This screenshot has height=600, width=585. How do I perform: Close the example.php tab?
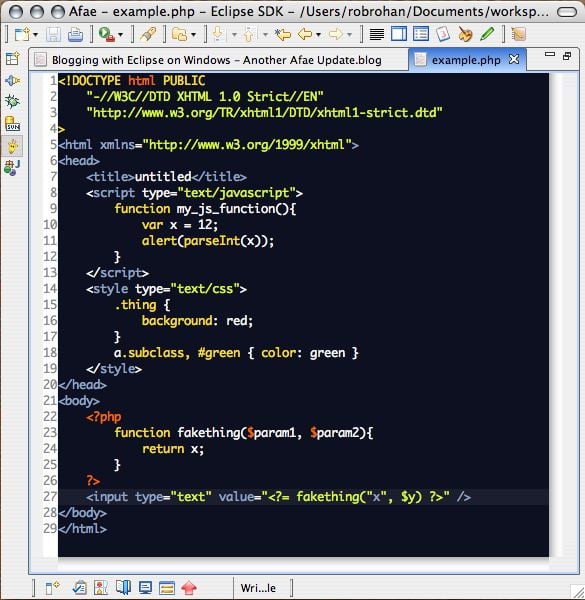click(514, 59)
